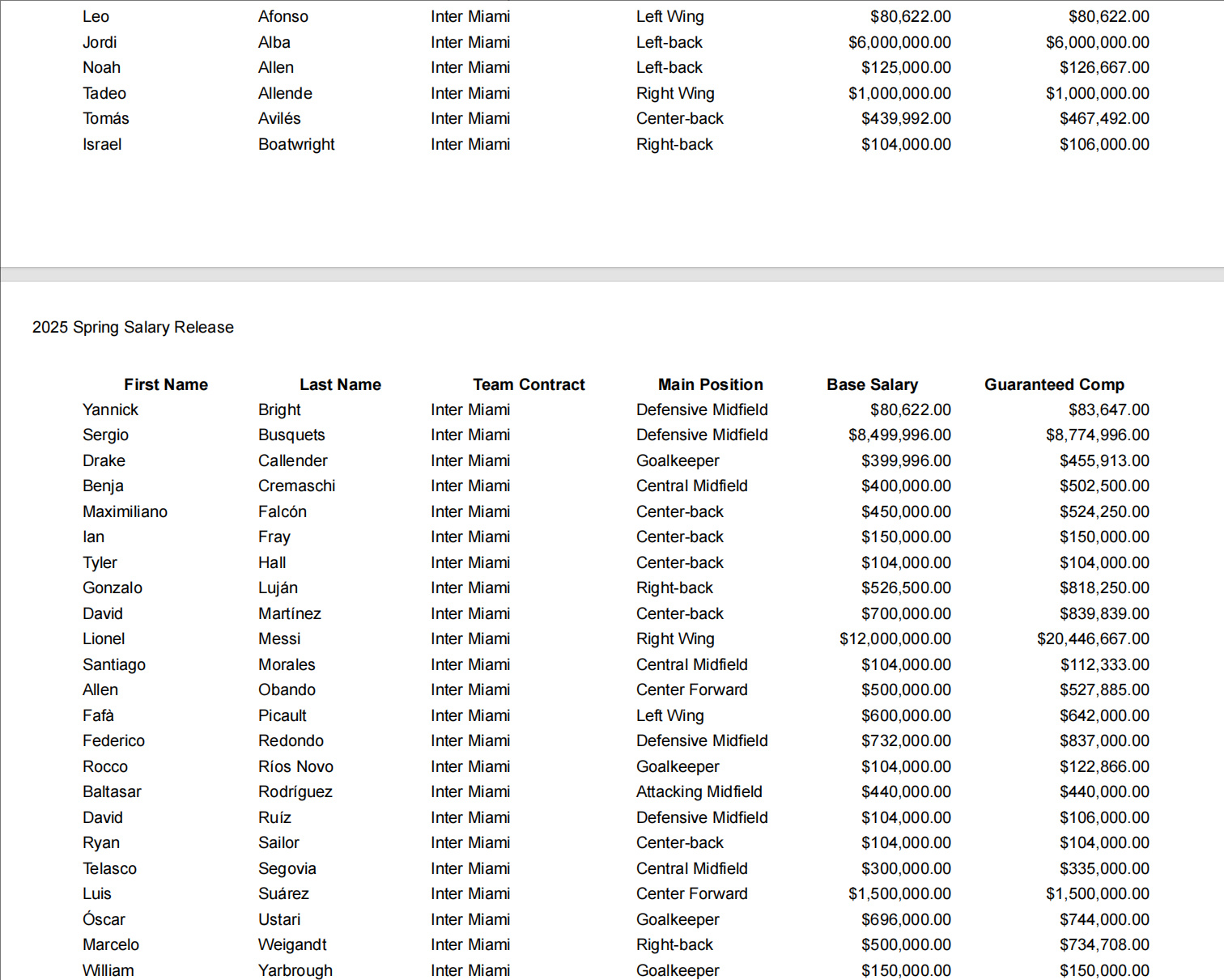The width and height of the screenshot is (1224, 980).
Task: Select the first name "Gonzalo"
Action: [113, 588]
